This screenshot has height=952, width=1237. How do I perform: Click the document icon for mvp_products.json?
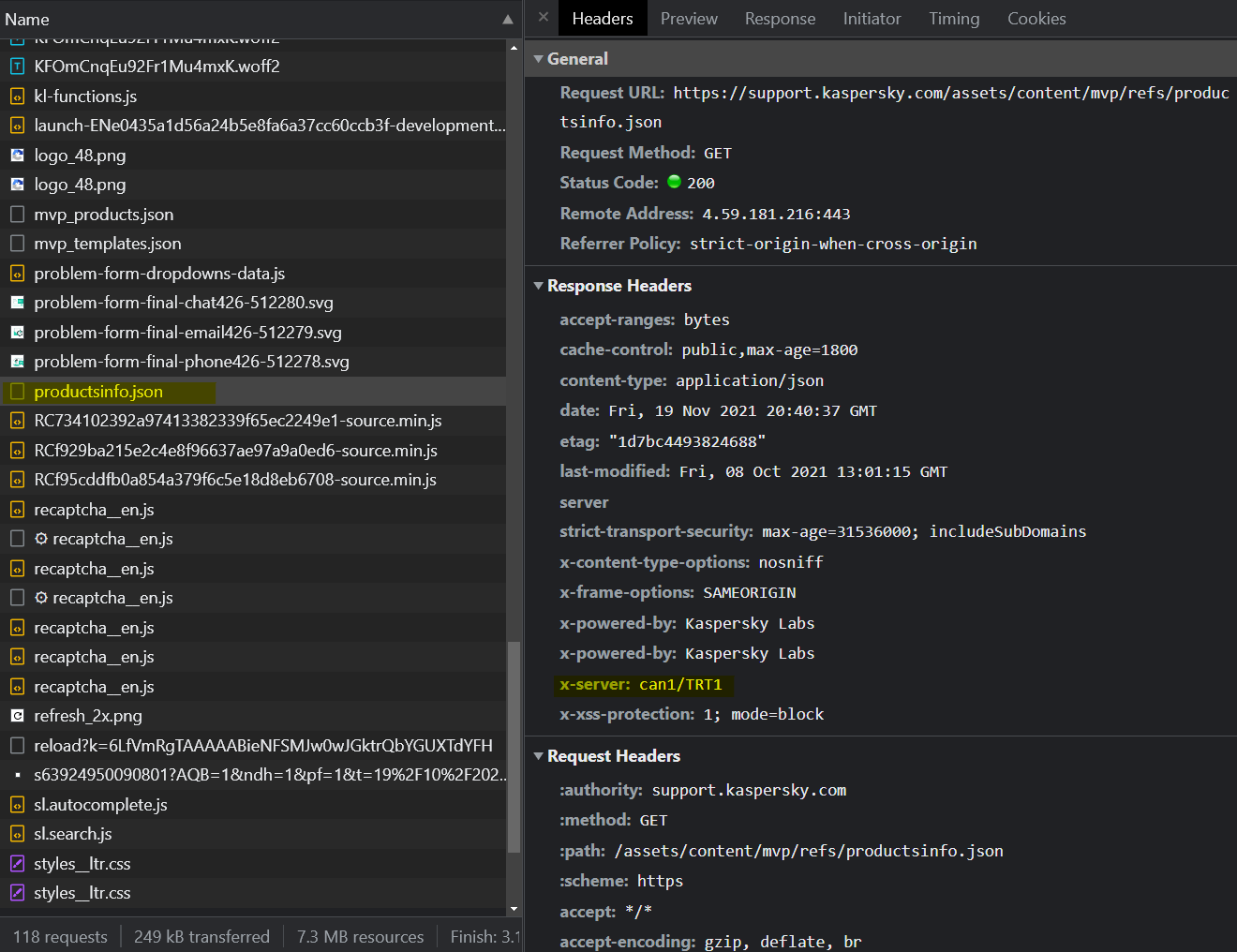coord(17,215)
